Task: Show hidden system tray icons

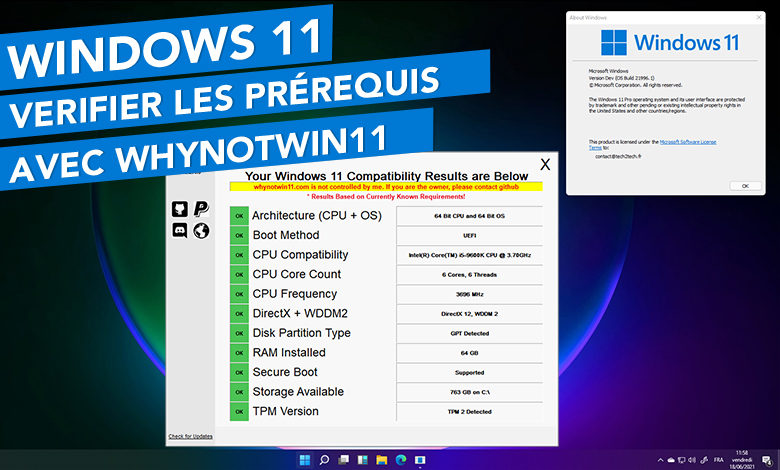Action: (x=661, y=460)
